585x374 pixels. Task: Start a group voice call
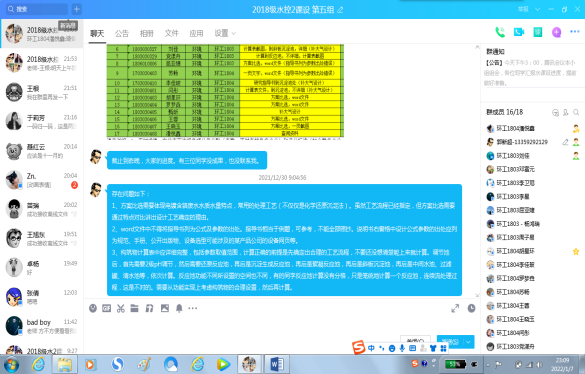[500, 32]
